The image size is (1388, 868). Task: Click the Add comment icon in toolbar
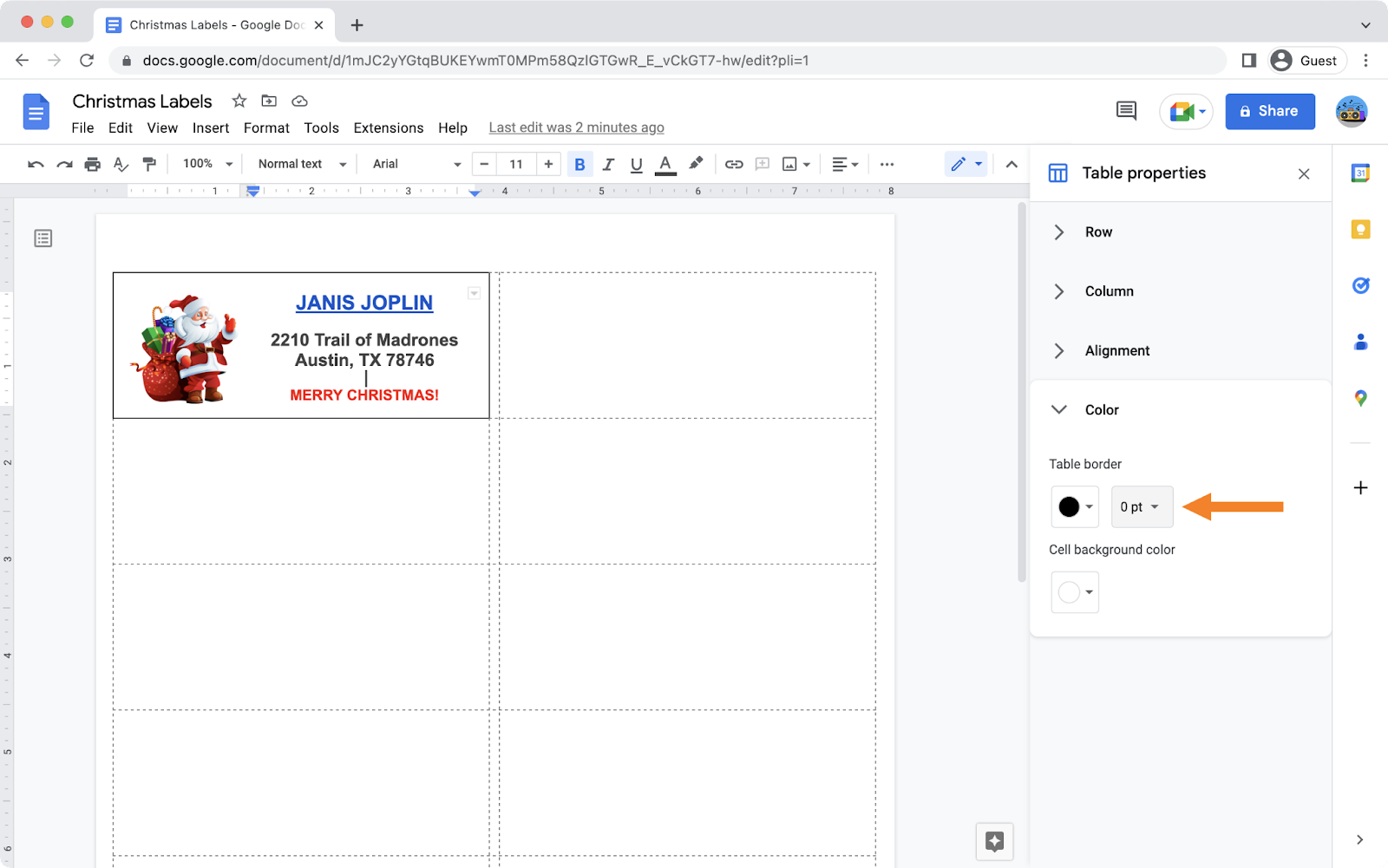(762, 164)
